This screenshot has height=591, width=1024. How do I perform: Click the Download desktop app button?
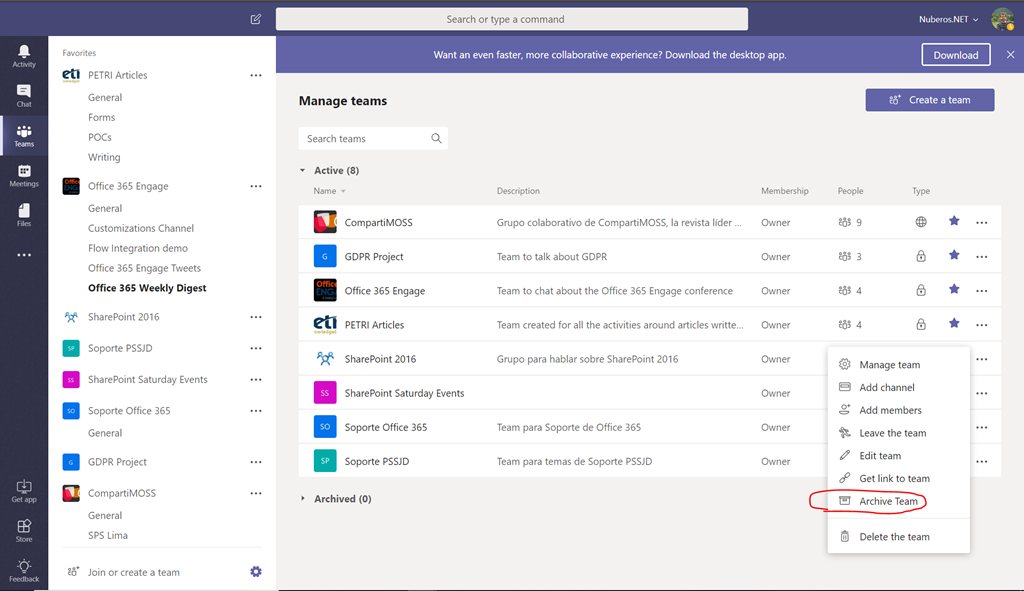tap(955, 55)
